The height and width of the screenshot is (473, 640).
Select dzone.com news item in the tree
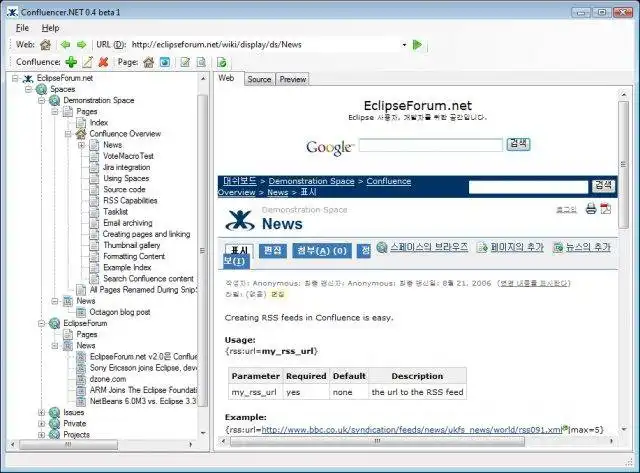pos(108,379)
